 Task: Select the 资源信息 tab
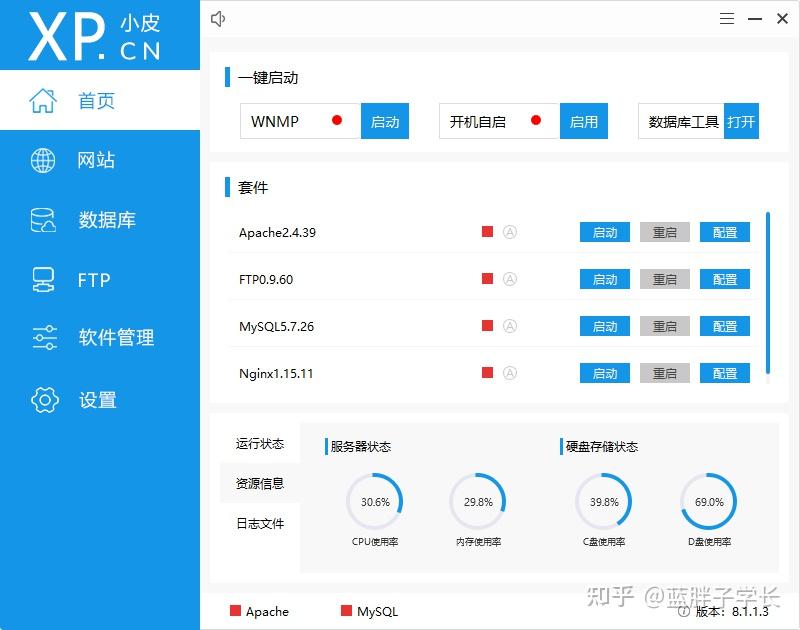260,483
